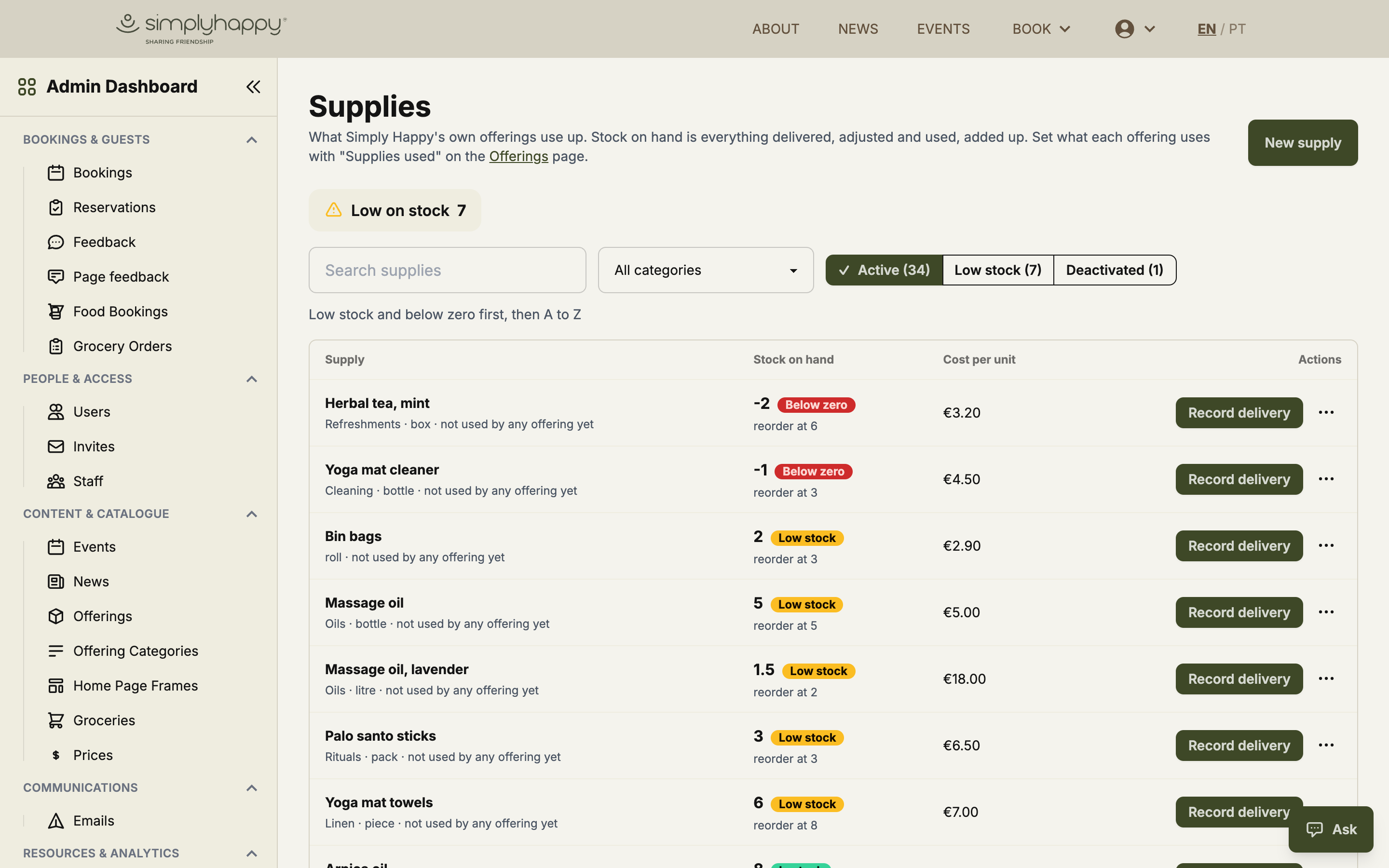Open Users via its people icon

[x=55, y=412]
